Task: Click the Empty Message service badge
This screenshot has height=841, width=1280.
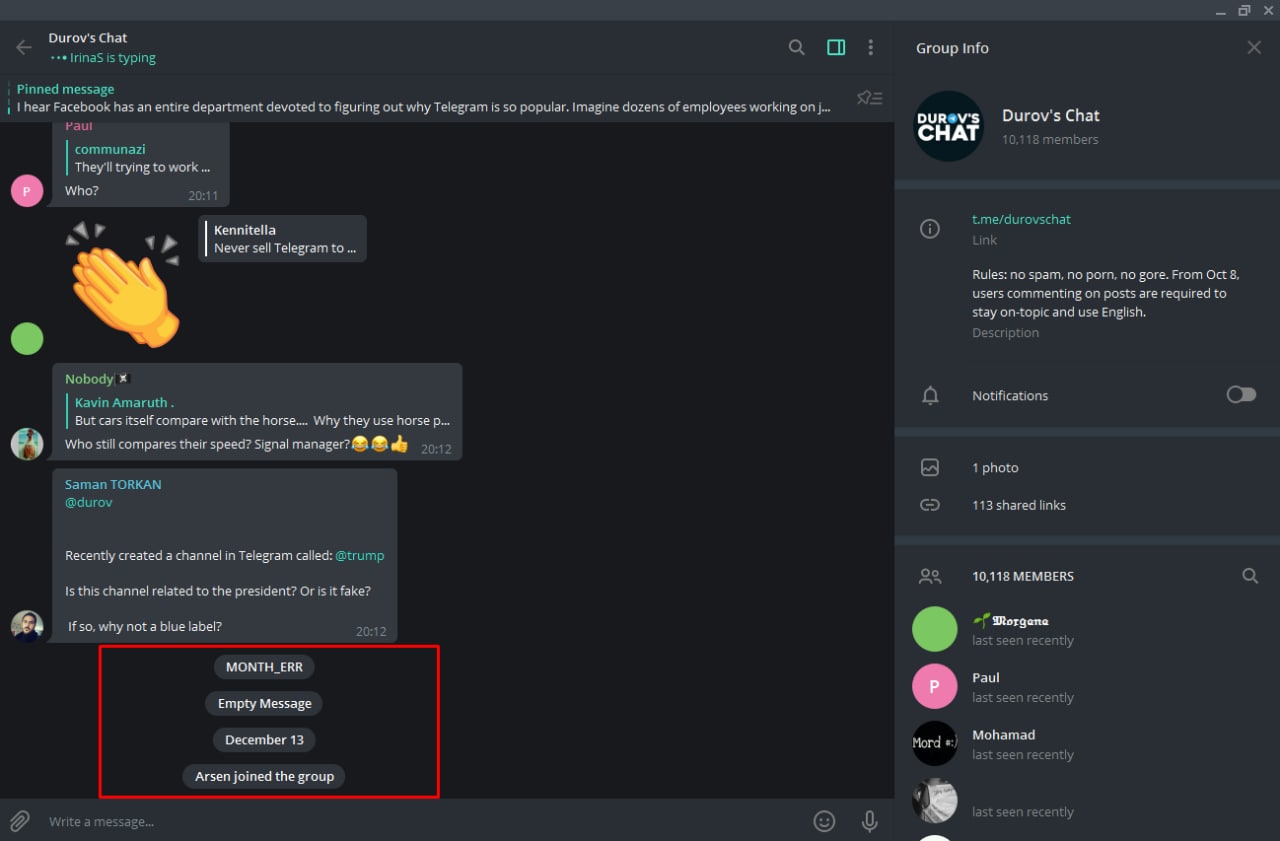Action: click(264, 703)
